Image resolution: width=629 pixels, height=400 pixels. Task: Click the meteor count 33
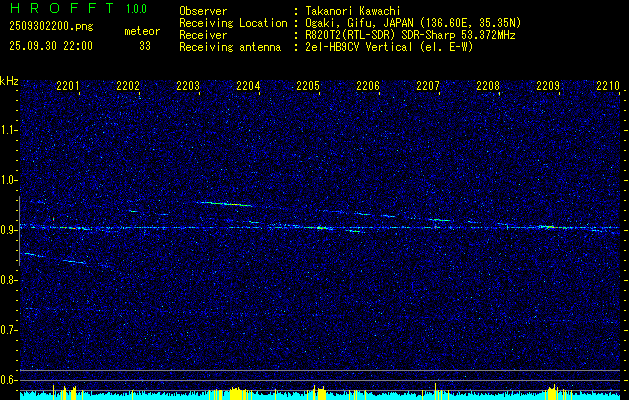145,46
